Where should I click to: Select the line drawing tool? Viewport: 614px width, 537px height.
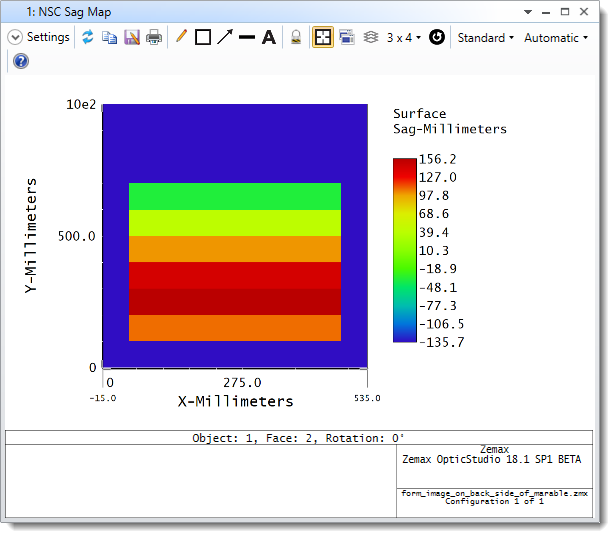[247, 37]
